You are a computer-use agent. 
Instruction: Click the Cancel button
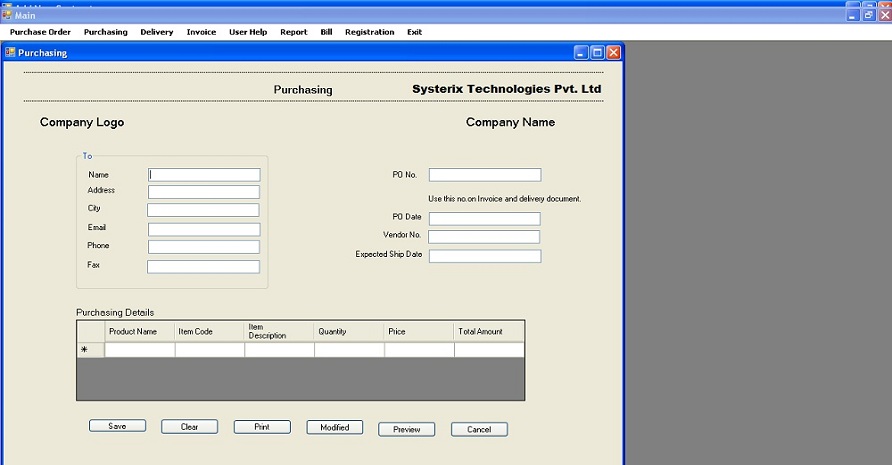coord(479,429)
